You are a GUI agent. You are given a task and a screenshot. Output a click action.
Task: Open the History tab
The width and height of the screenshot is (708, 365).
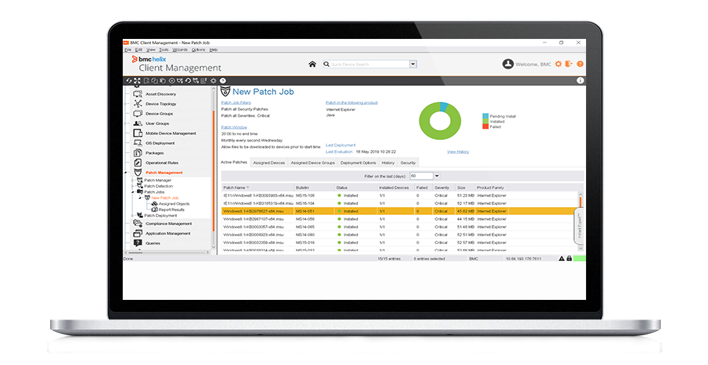[x=388, y=163]
